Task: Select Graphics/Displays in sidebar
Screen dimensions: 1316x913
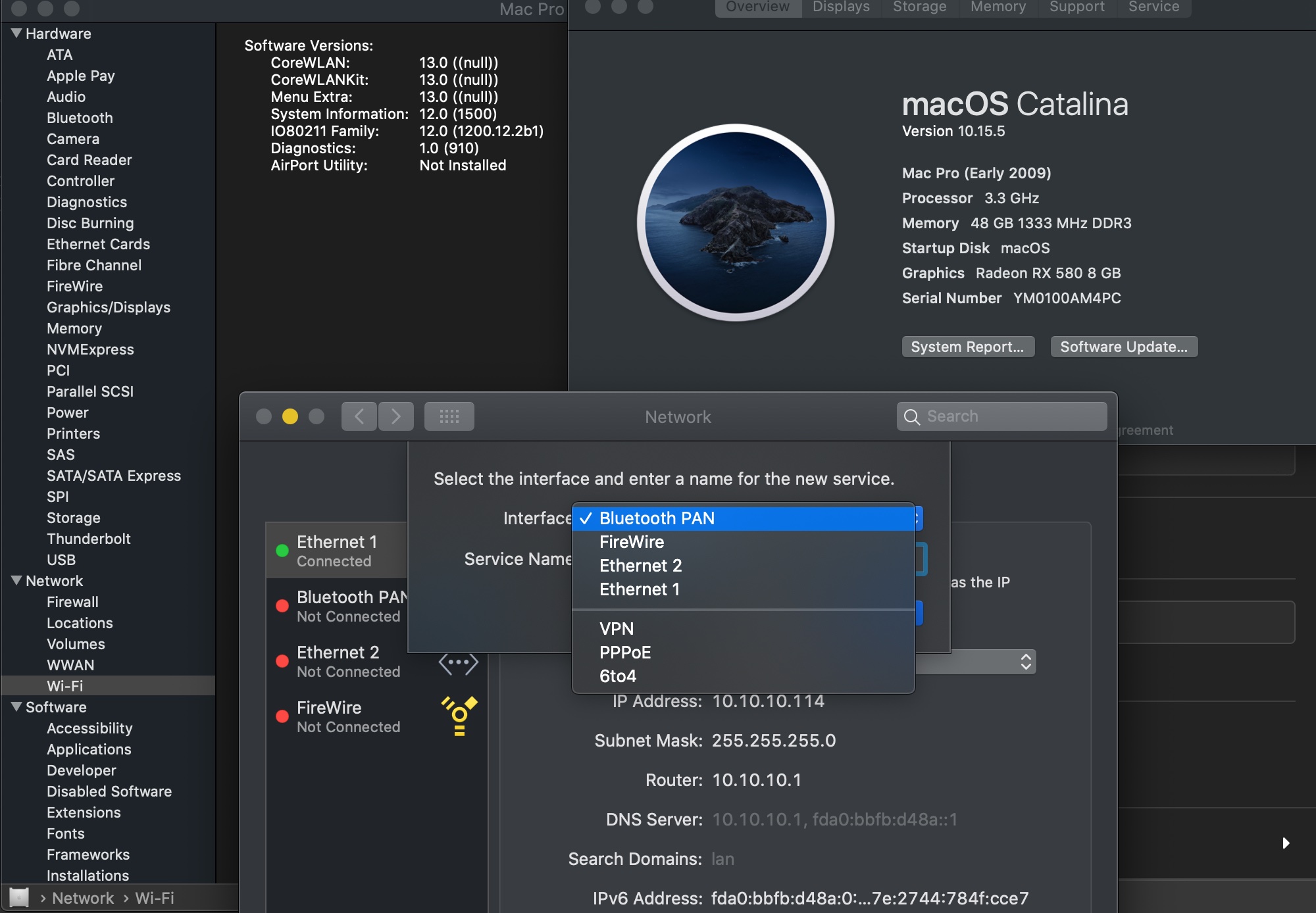Action: point(109,307)
